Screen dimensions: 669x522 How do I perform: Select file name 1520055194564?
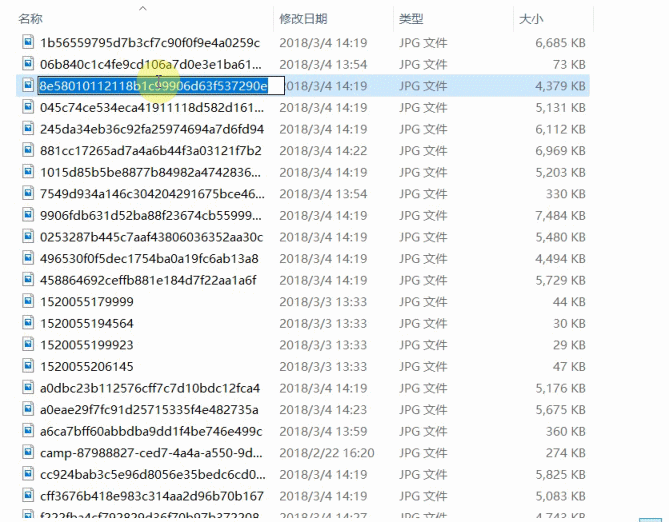click(x=87, y=324)
